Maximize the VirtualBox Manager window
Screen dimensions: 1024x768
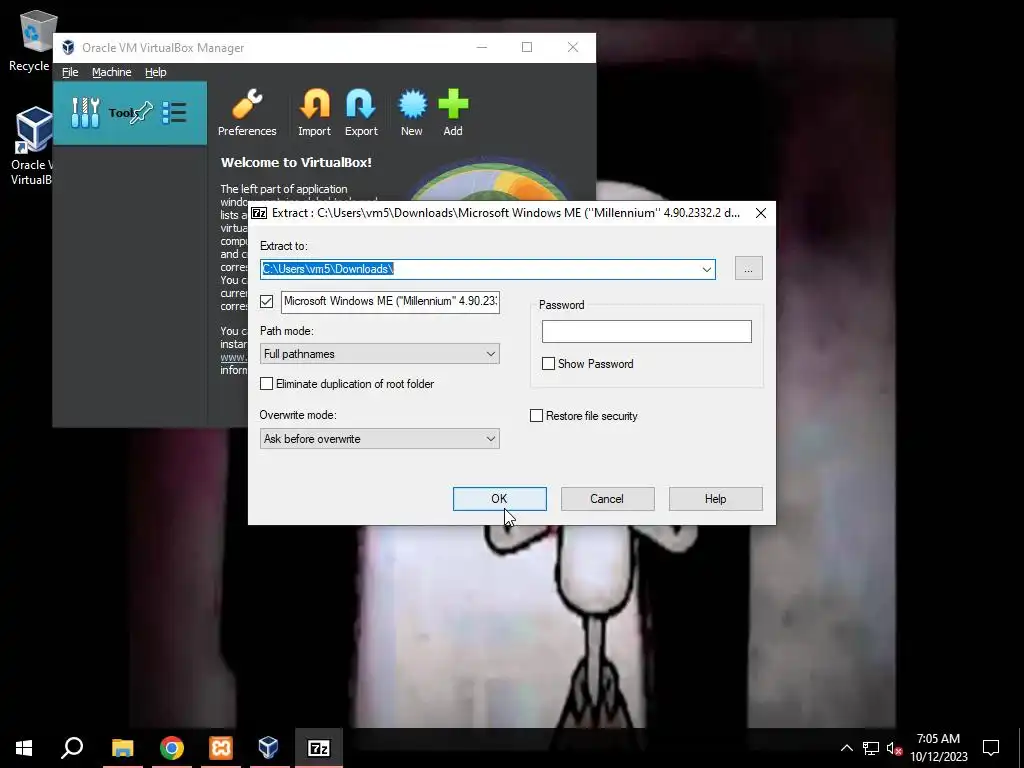click(x=527, y=47)
